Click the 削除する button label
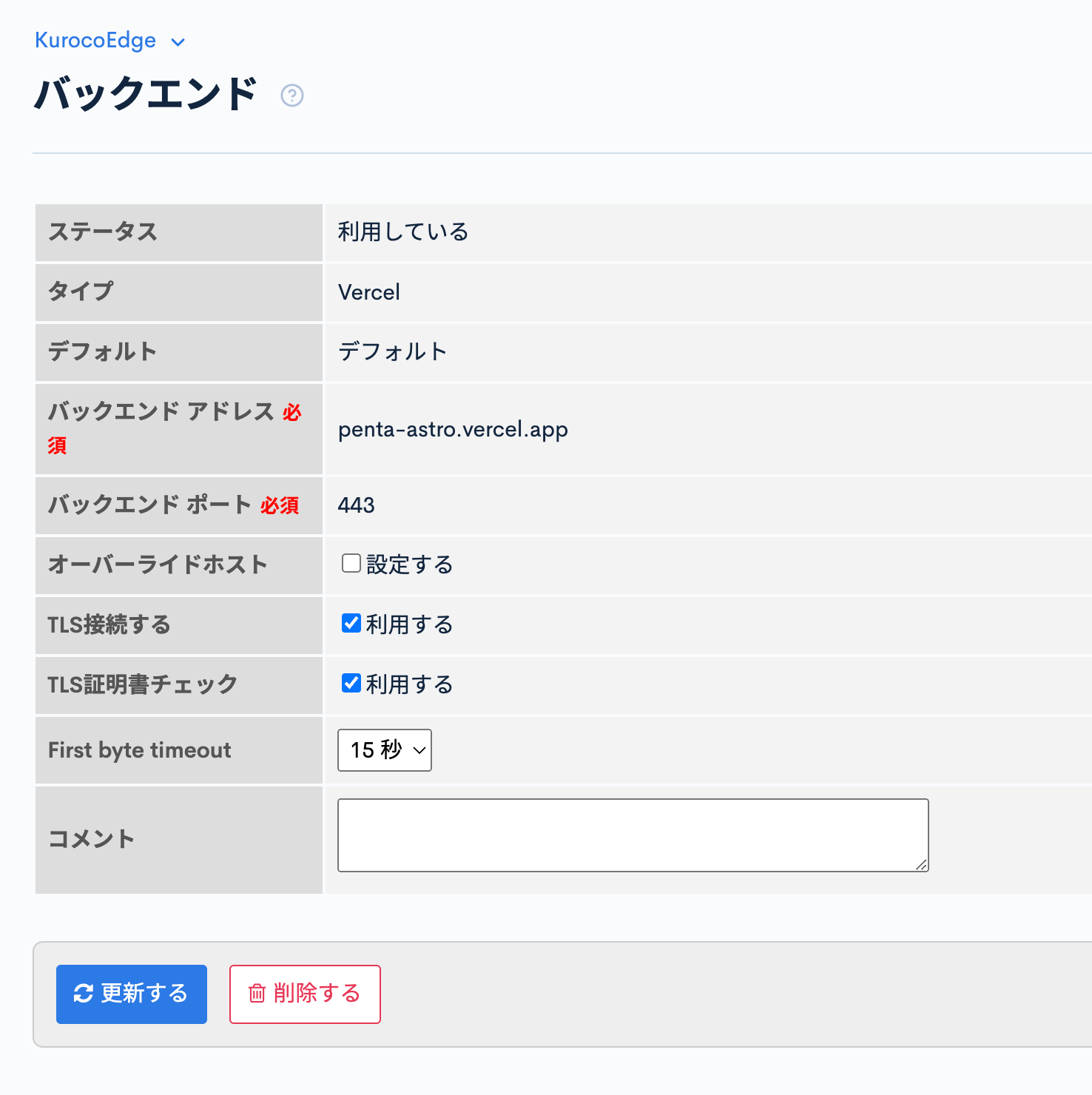Image resolution: width=1092 pixels, height=1095 pixels. pyautogui.click(x=317, y=994)
